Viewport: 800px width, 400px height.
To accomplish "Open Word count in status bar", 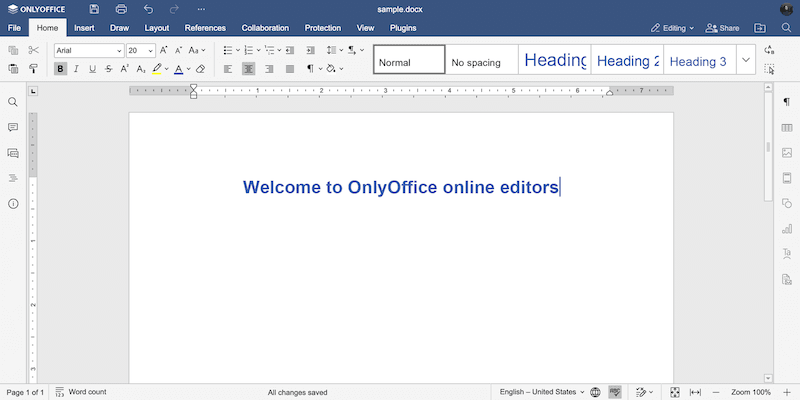I will click(81, 392).
